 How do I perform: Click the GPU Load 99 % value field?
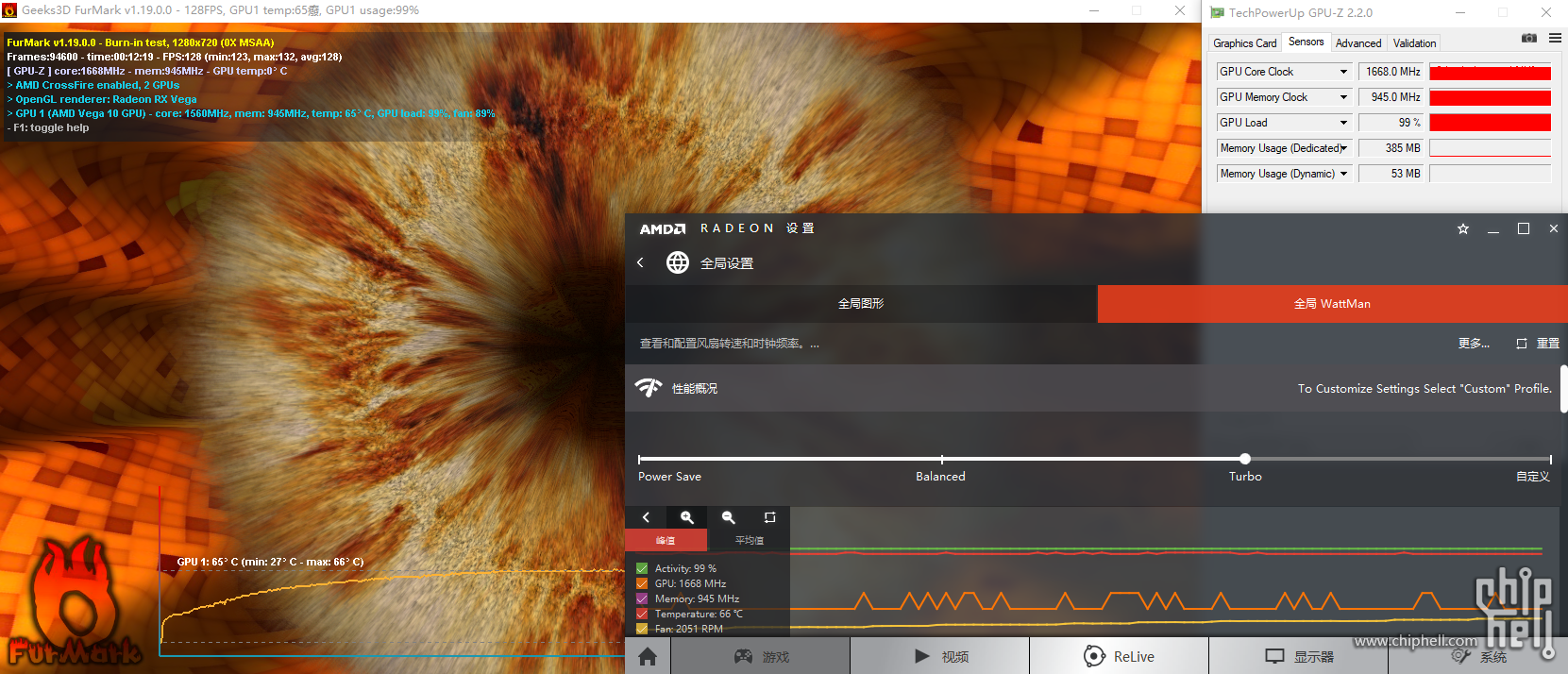coord(1391,123)
